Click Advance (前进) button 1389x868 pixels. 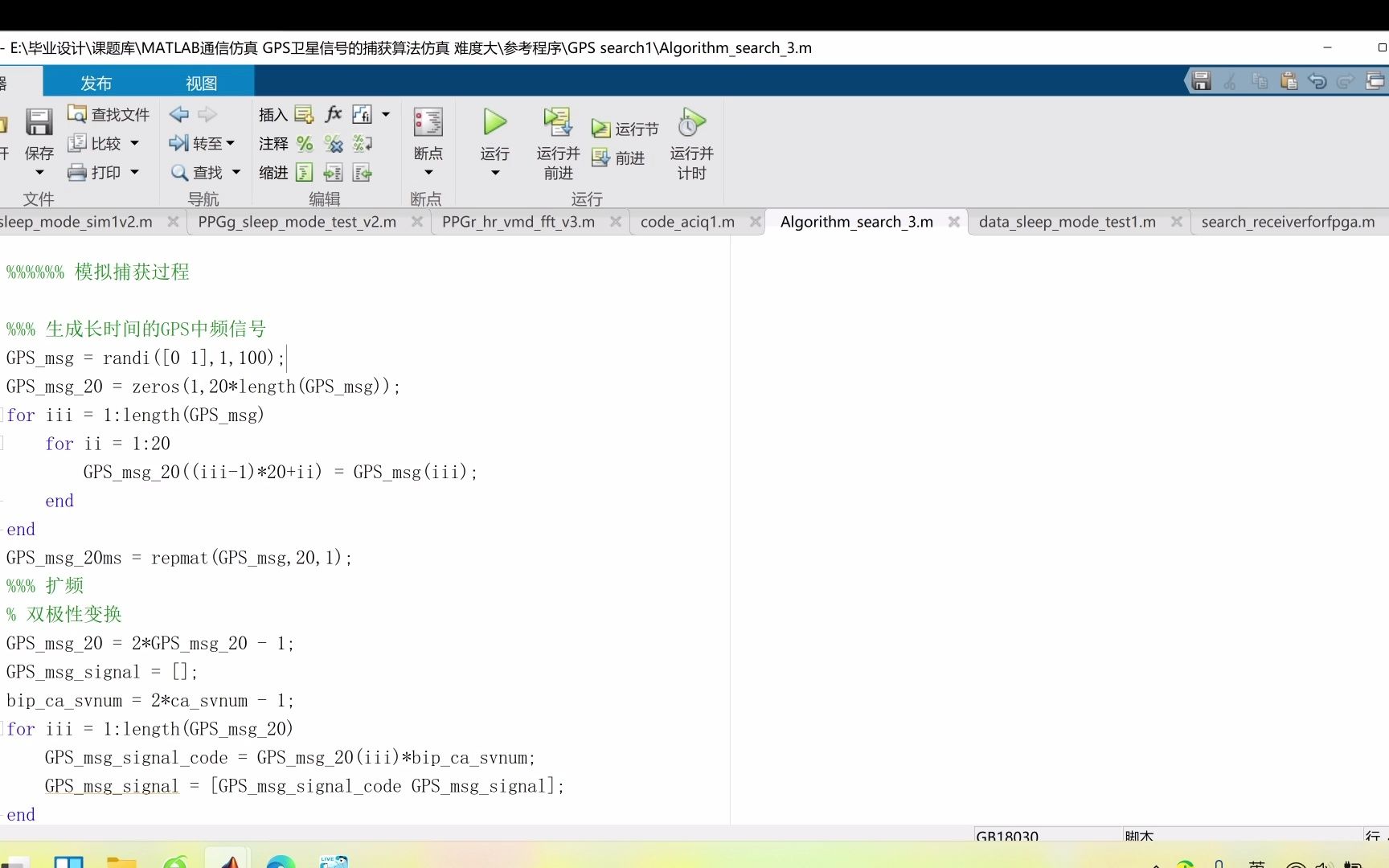click(x=618, y=158)
